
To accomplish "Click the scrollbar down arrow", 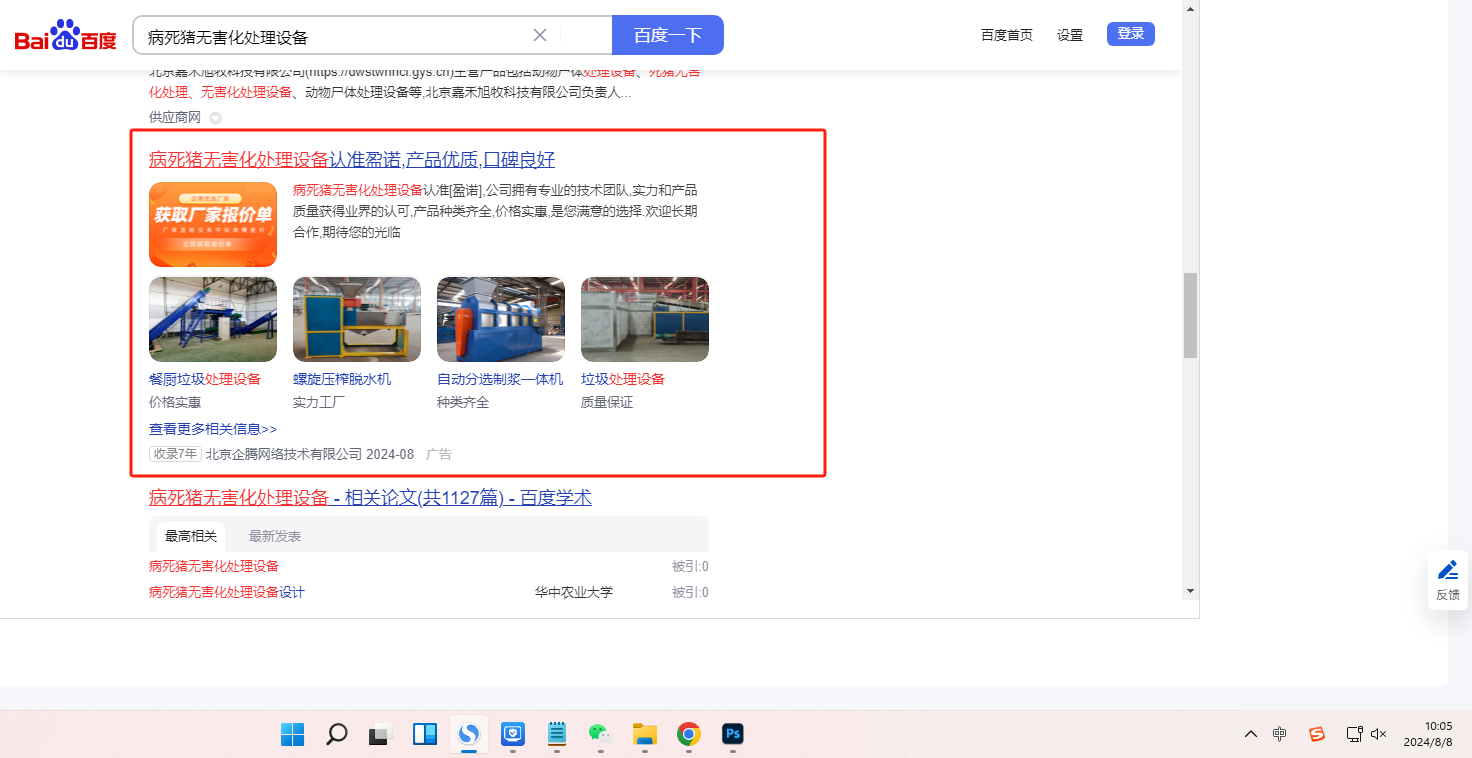I will pyautogui.click(x=1190, y=591).
